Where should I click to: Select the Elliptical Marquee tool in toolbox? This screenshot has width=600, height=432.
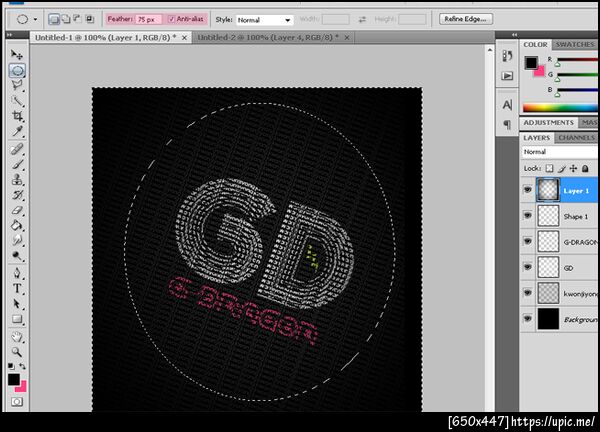pyautogui.click(x=17, y=70)
